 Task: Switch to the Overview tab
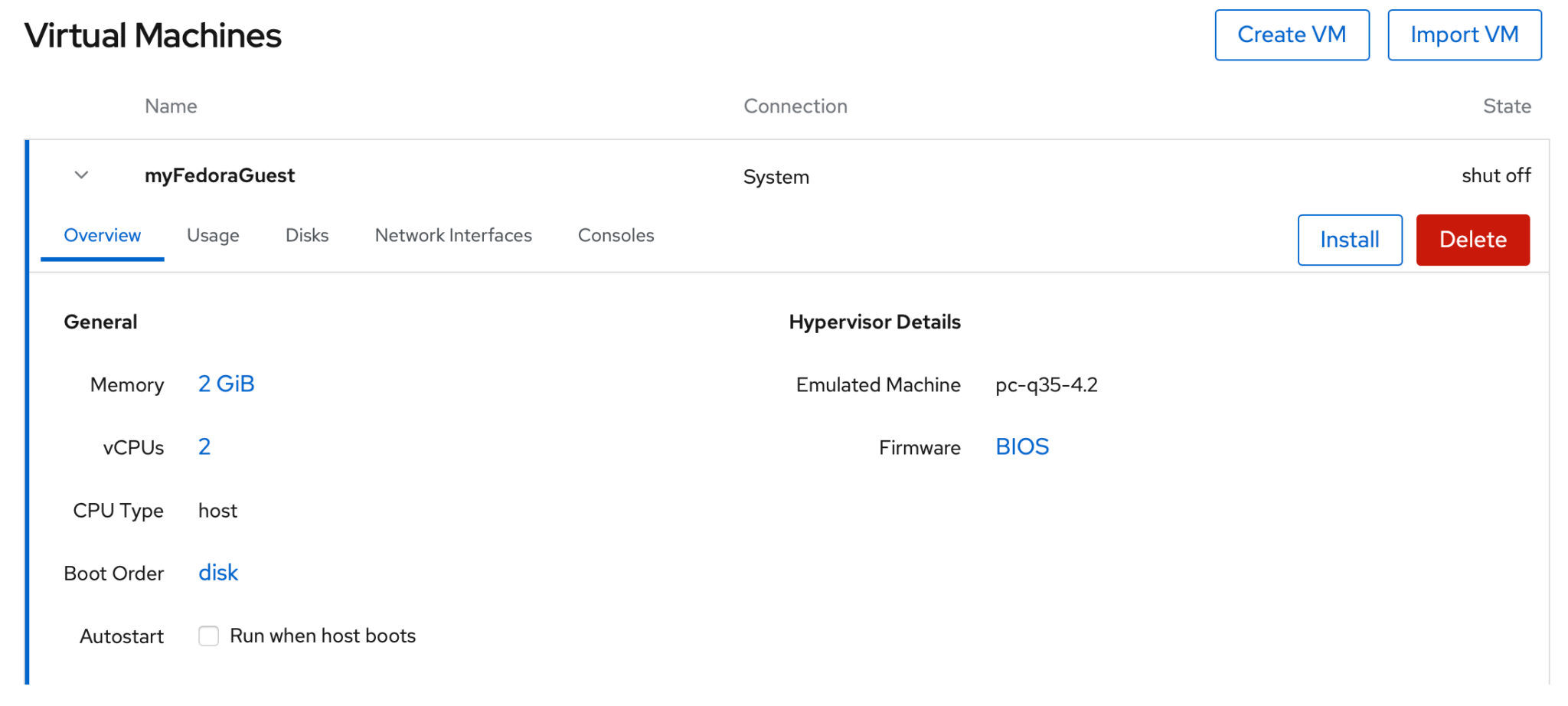click(102, 236)
